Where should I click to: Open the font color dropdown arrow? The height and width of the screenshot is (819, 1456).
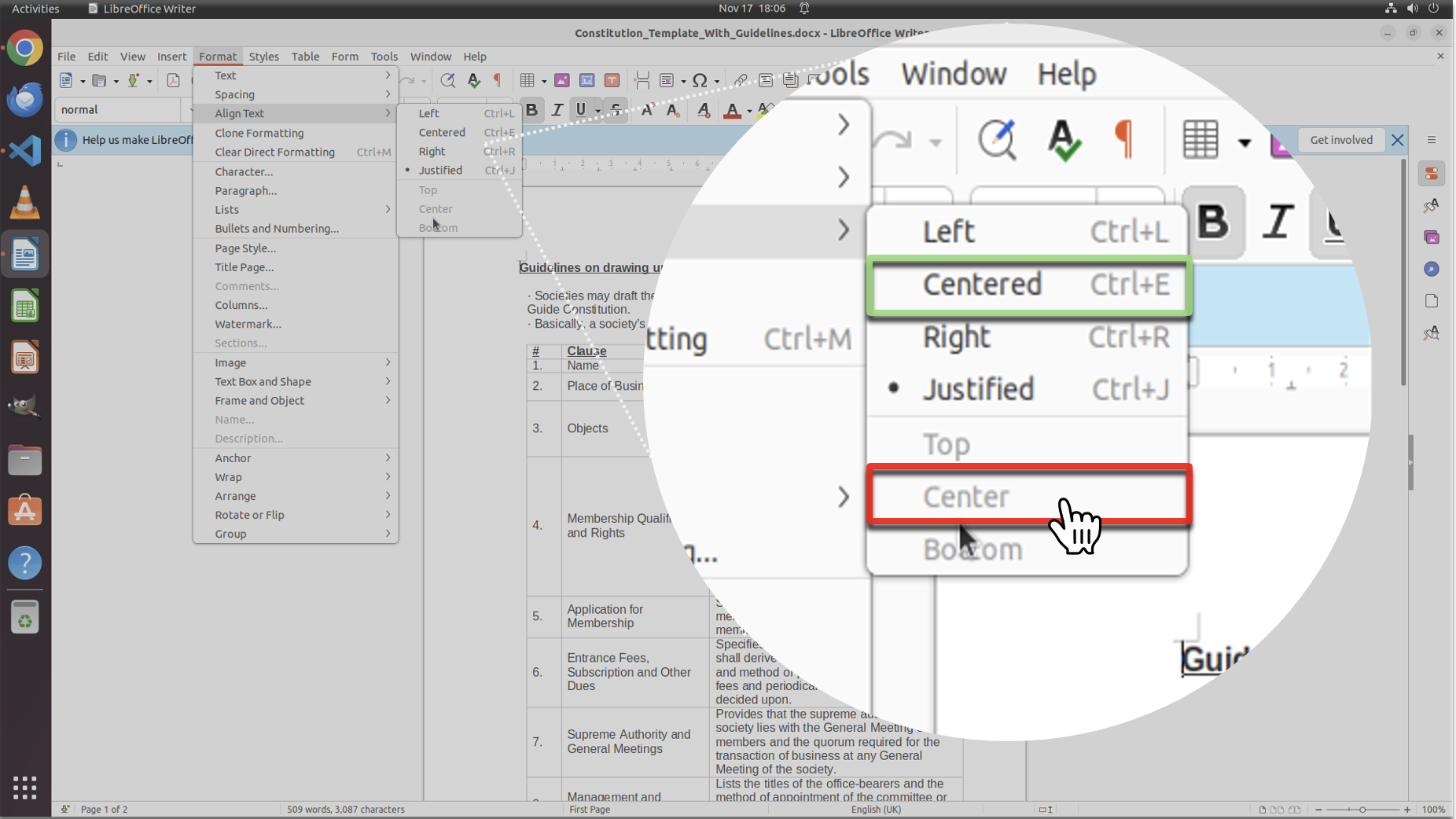pyautogui.click(x=748, y=111)
